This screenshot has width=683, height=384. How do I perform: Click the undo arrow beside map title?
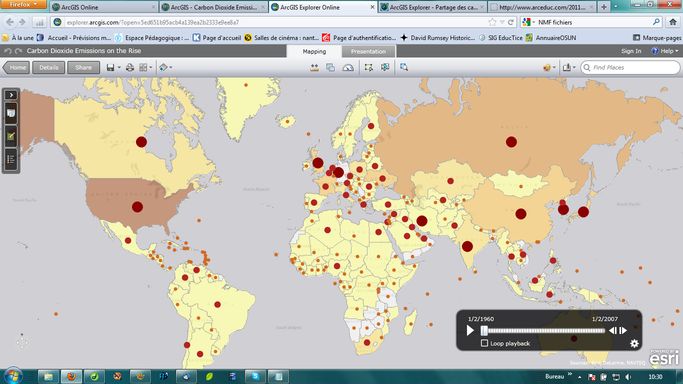click(x=7, y=51)
